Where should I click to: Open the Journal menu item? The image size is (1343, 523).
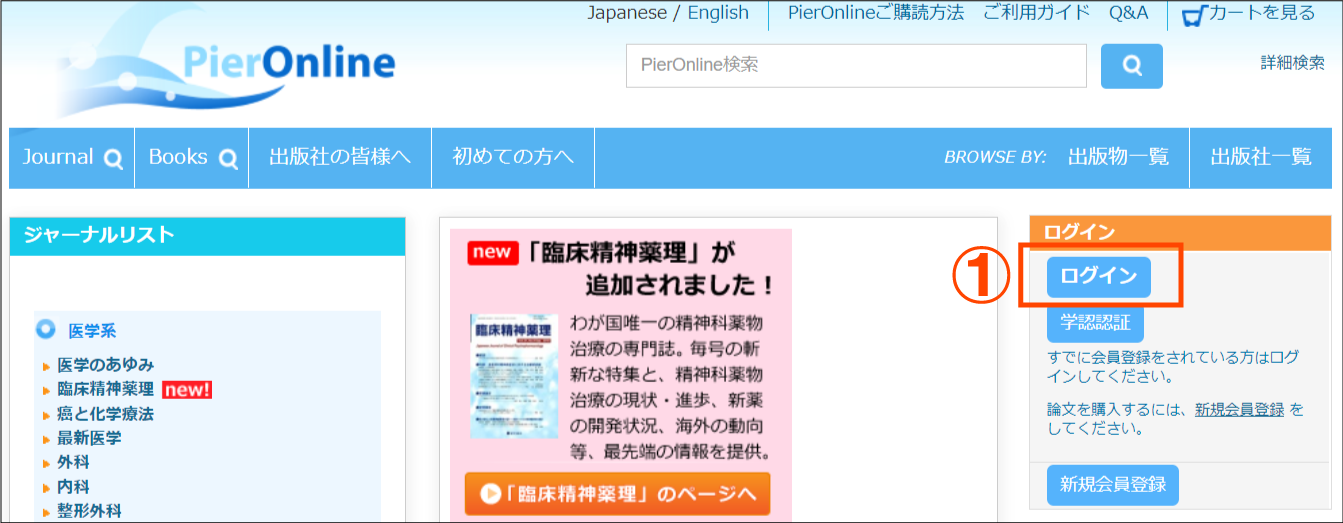[58, 157]
